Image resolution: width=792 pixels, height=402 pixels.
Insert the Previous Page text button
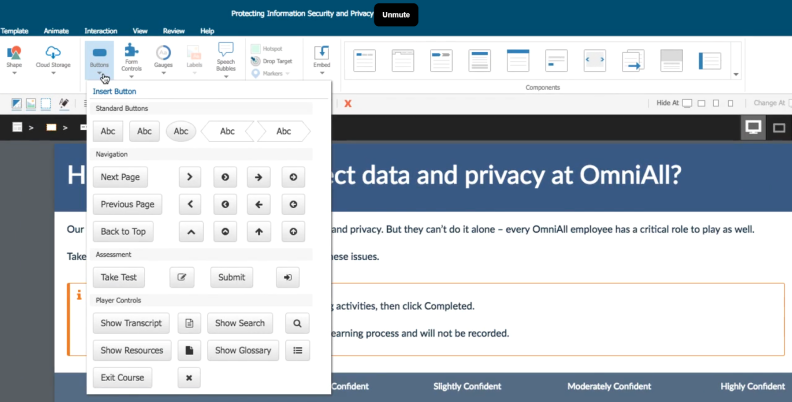127,205
